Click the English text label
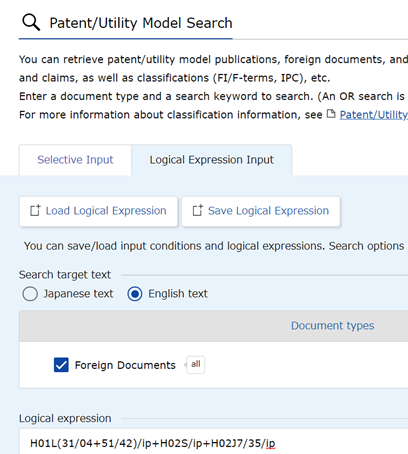408x454 pixels. pyautogui.click(x=178, y=294)
